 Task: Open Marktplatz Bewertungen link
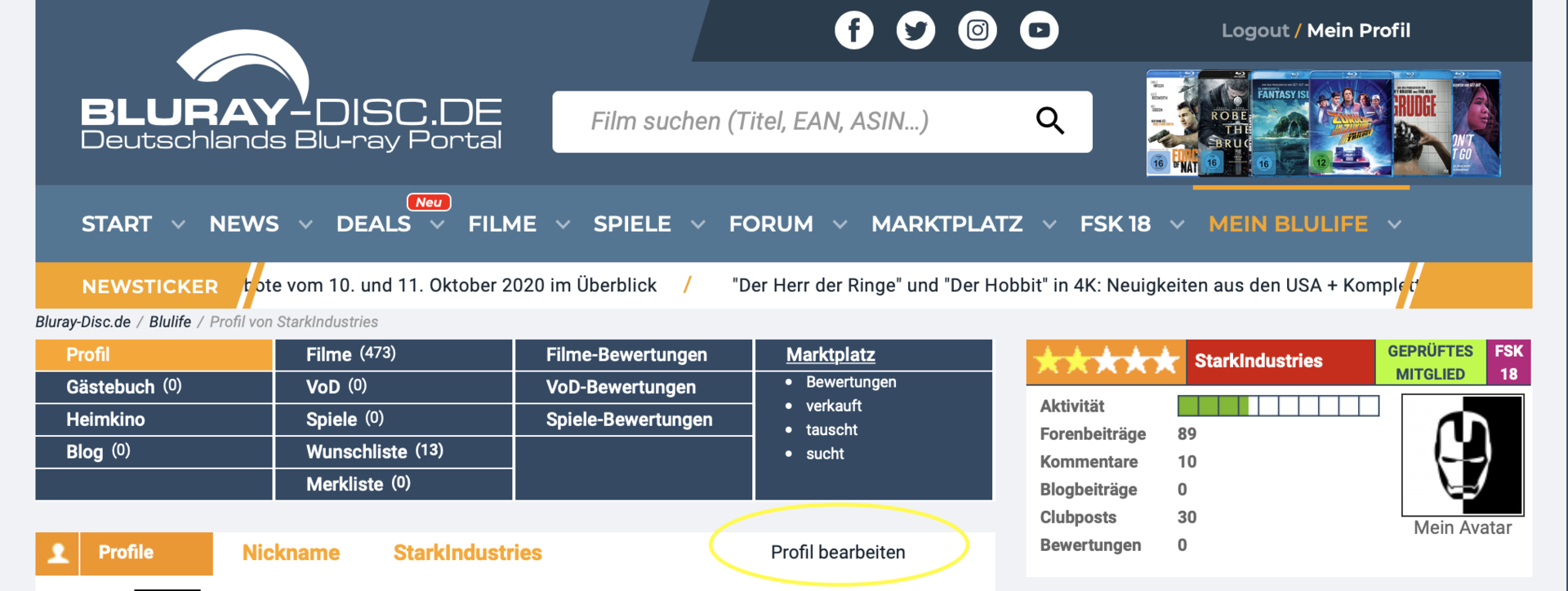851,382
